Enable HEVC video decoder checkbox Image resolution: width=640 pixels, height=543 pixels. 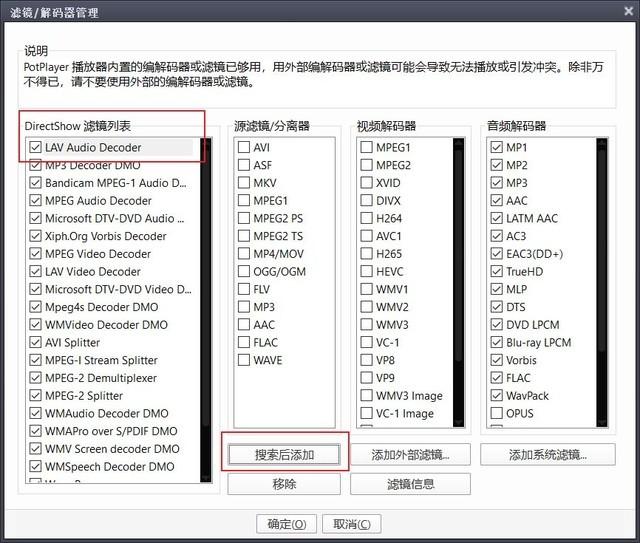[366, 272]
